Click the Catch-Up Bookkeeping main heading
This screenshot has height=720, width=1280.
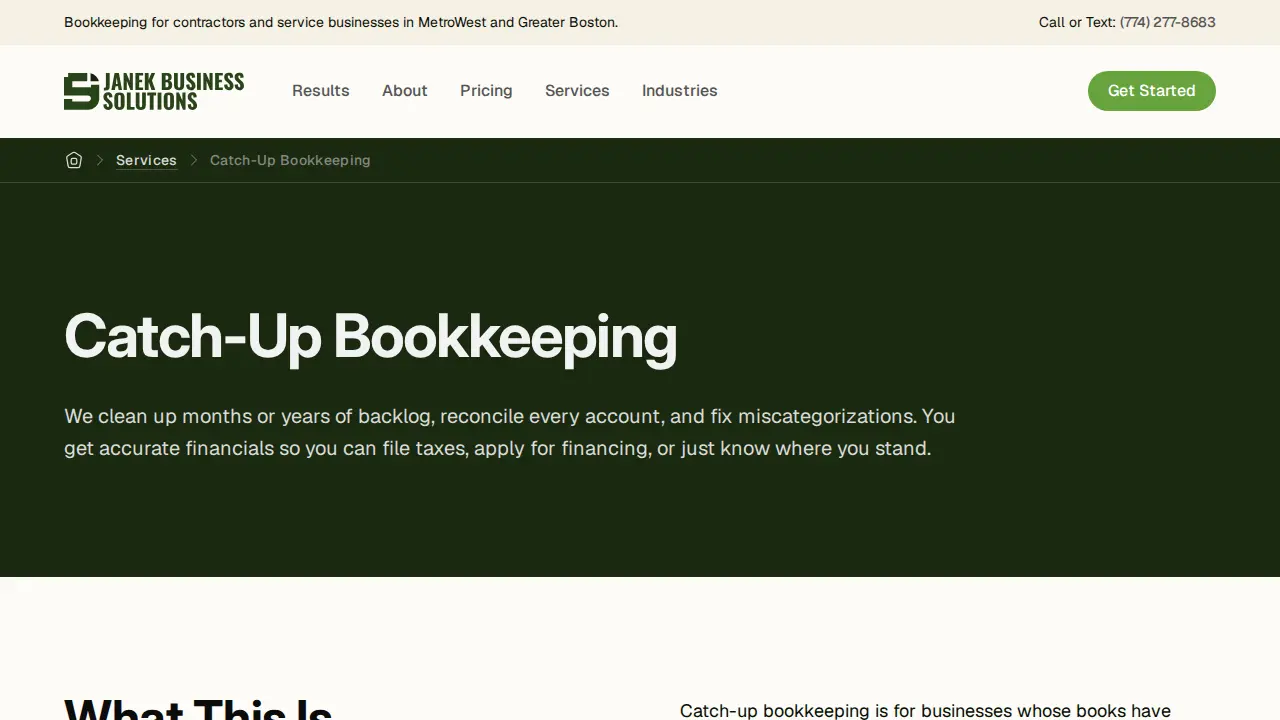pyautogui.click(x=371, y=336)
